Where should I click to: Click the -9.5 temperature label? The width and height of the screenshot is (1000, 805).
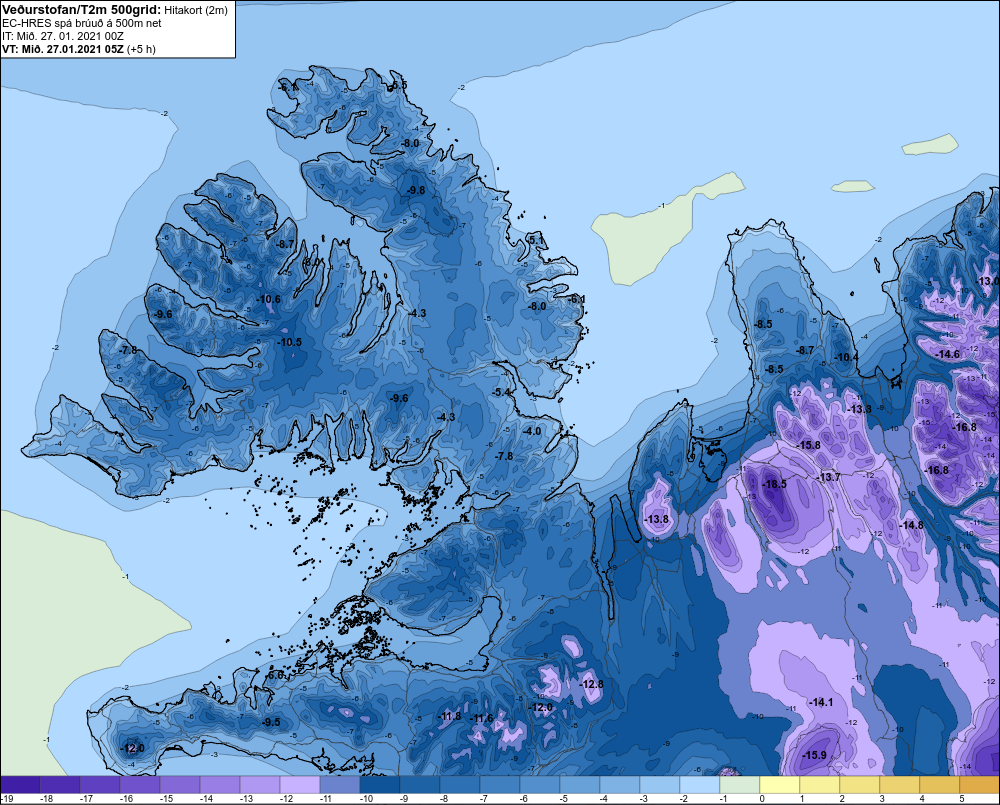271,722
